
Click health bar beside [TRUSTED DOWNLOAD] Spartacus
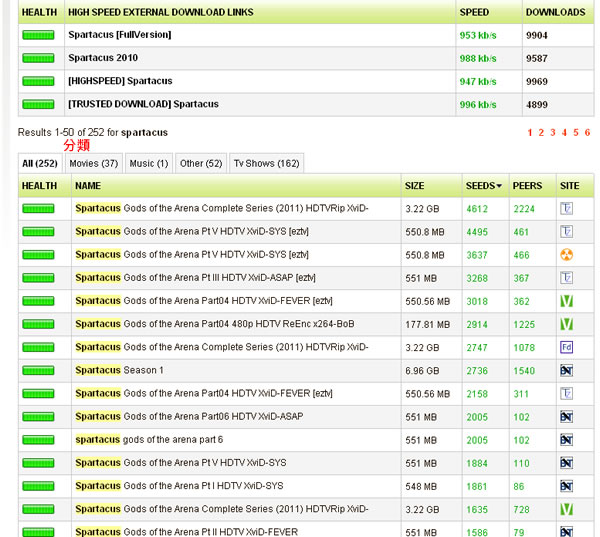tap(39, 104)
